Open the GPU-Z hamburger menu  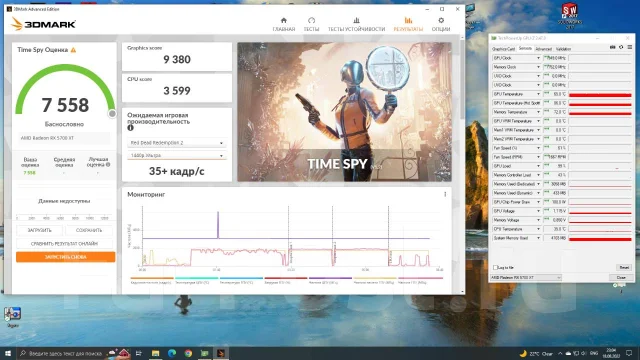[x=630, y=47]
